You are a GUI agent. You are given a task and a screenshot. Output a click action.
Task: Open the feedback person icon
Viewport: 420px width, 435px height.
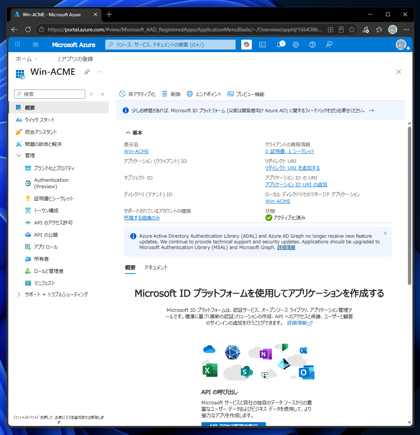(x=329, y=44)
